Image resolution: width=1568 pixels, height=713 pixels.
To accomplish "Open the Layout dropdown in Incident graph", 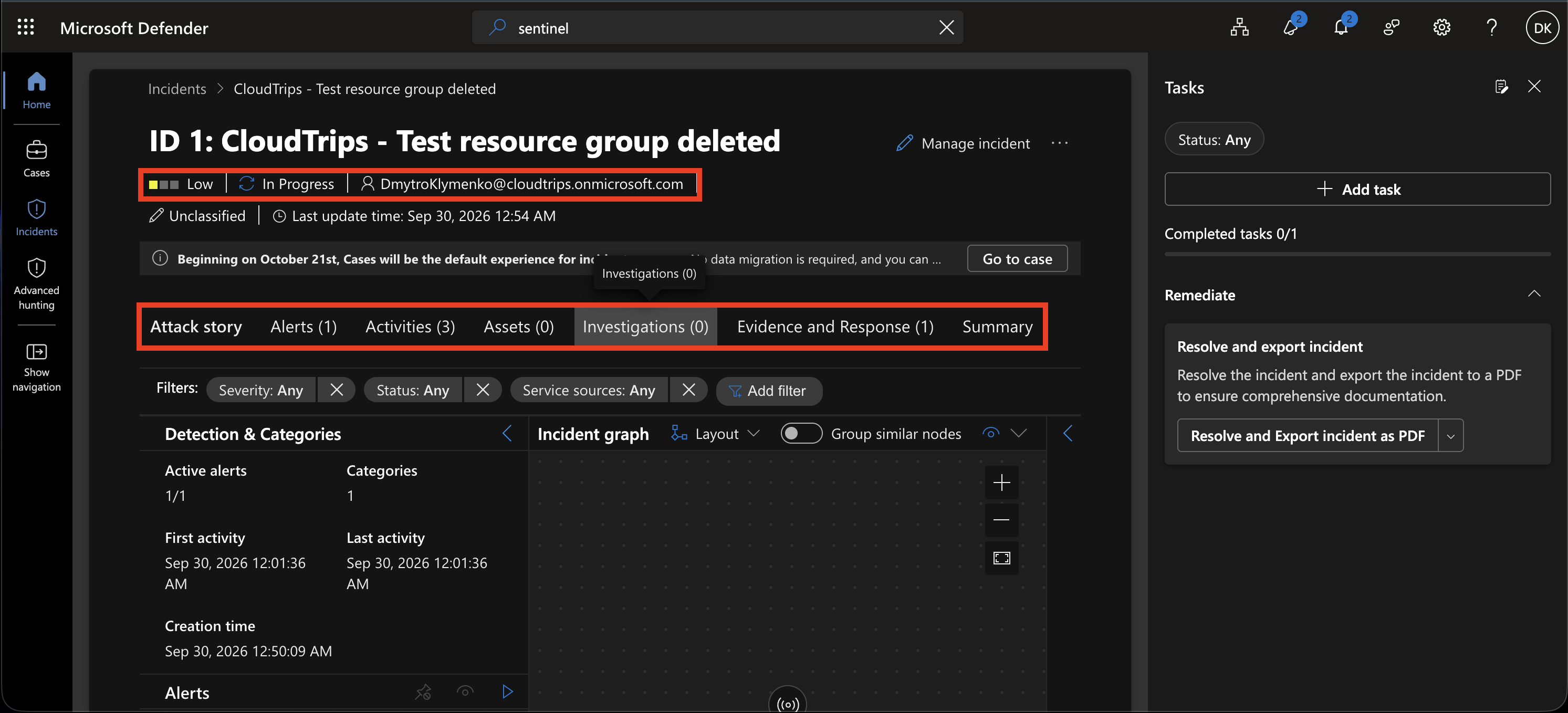I will [715, 434].
